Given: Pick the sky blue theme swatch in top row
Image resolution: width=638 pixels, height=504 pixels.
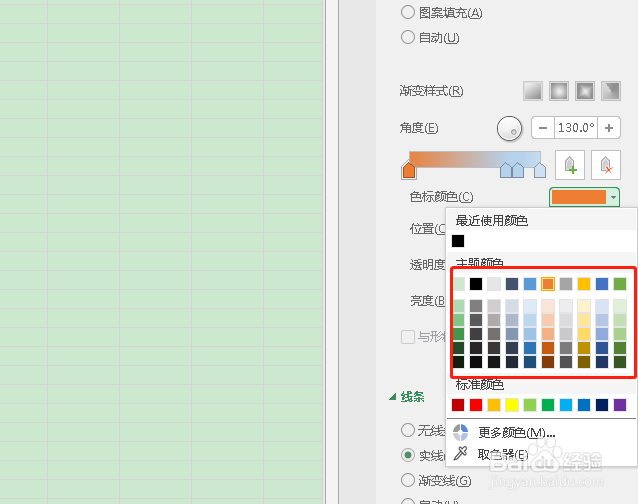Looking at the screenshot, I should 530,284.
